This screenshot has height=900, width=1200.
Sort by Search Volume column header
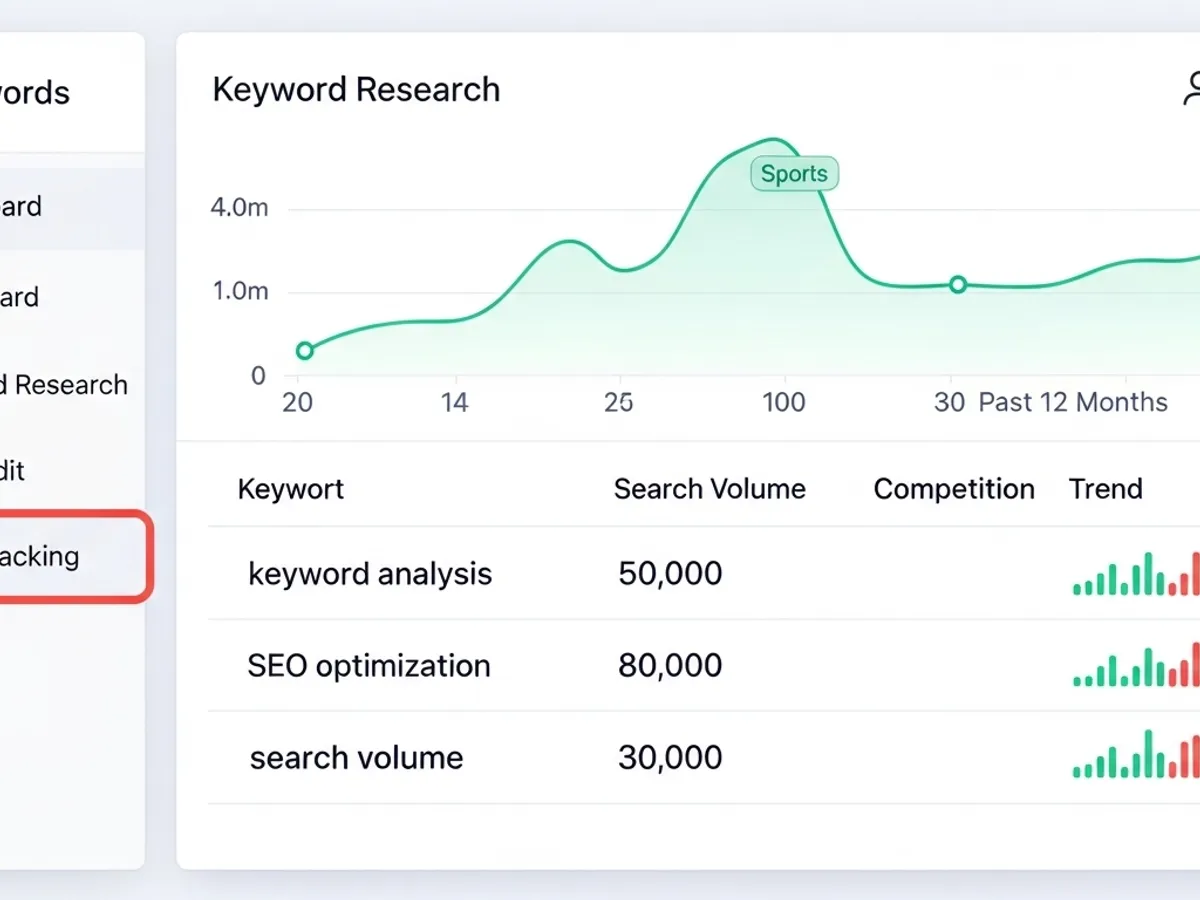tap(709, 489)
